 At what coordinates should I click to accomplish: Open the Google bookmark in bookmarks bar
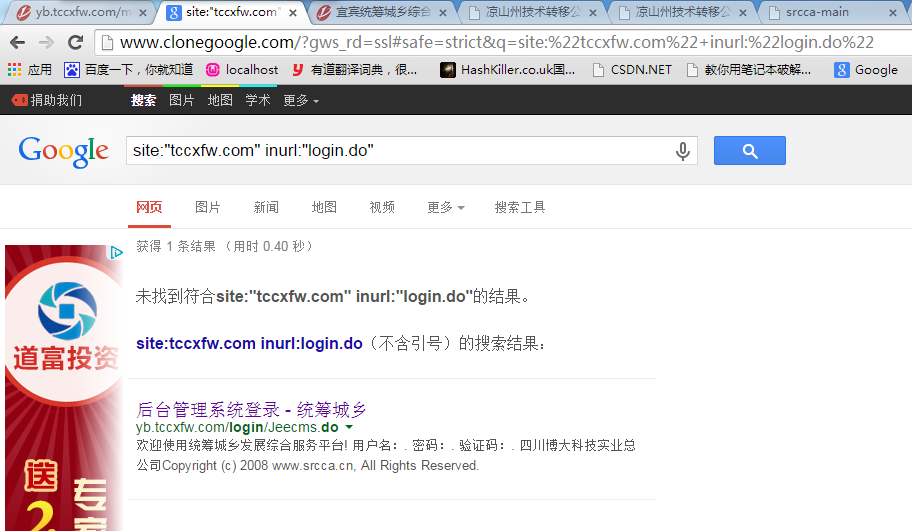[866, 70]
